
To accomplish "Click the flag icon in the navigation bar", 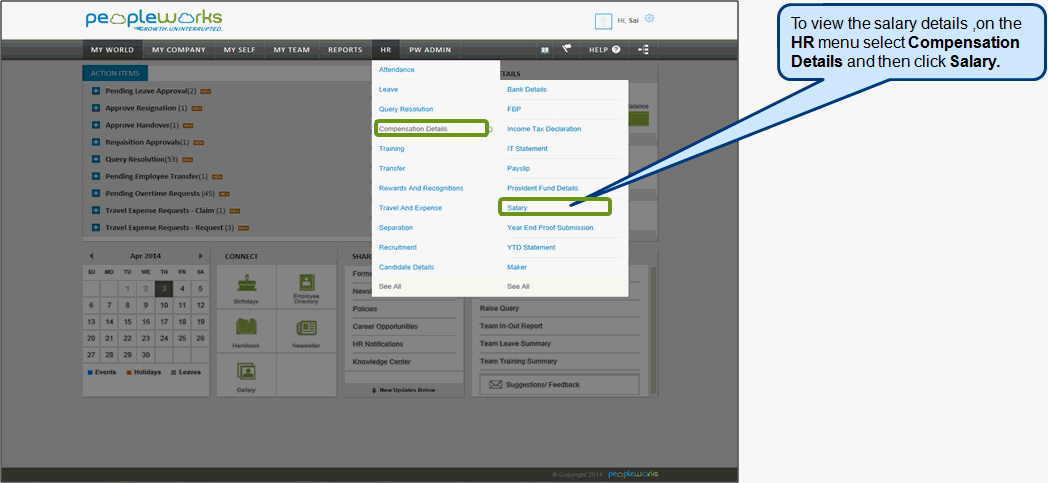I will pos(567,49).
